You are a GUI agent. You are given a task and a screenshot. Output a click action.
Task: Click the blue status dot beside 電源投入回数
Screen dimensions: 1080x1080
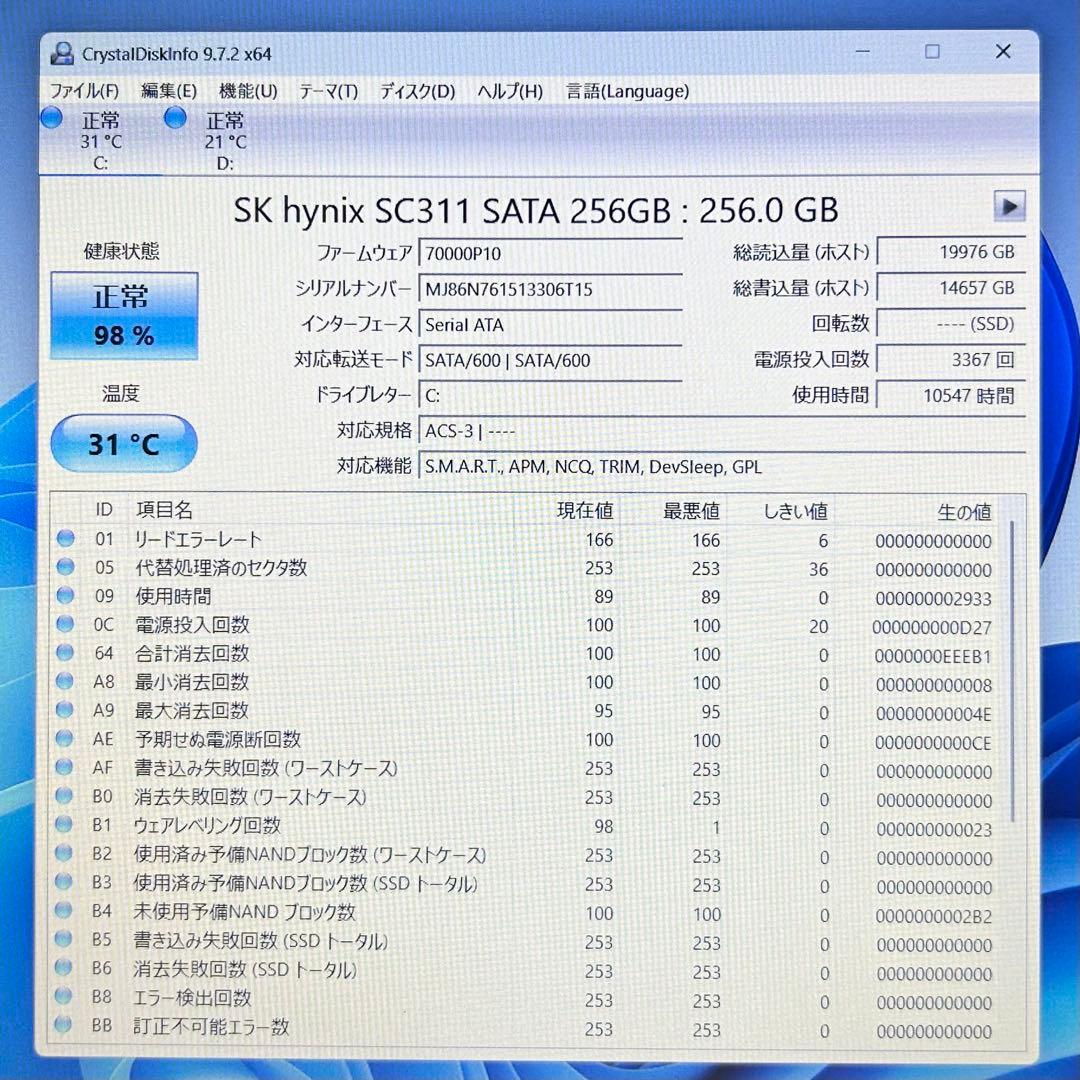point(65,625)
